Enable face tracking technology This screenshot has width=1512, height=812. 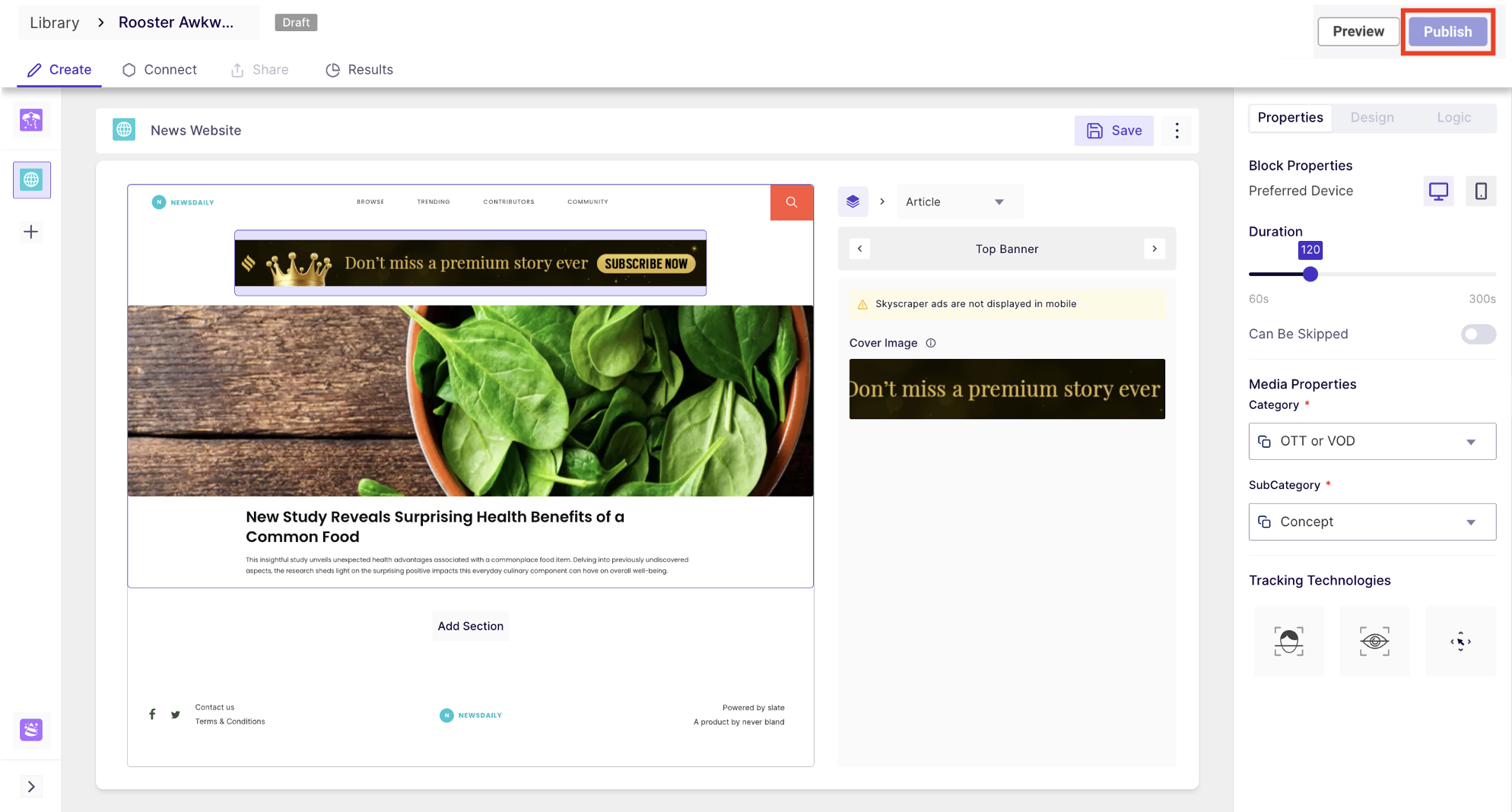(x=1288, y=641)
